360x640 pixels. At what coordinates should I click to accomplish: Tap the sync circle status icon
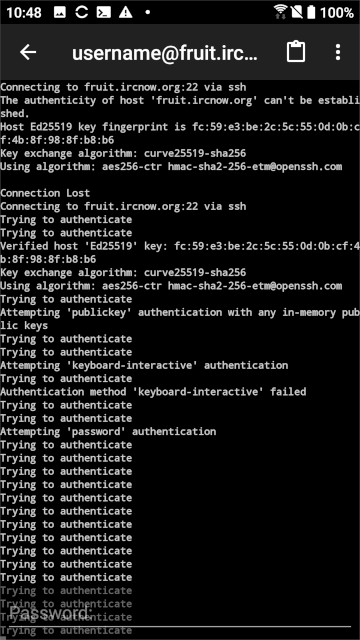82,12
